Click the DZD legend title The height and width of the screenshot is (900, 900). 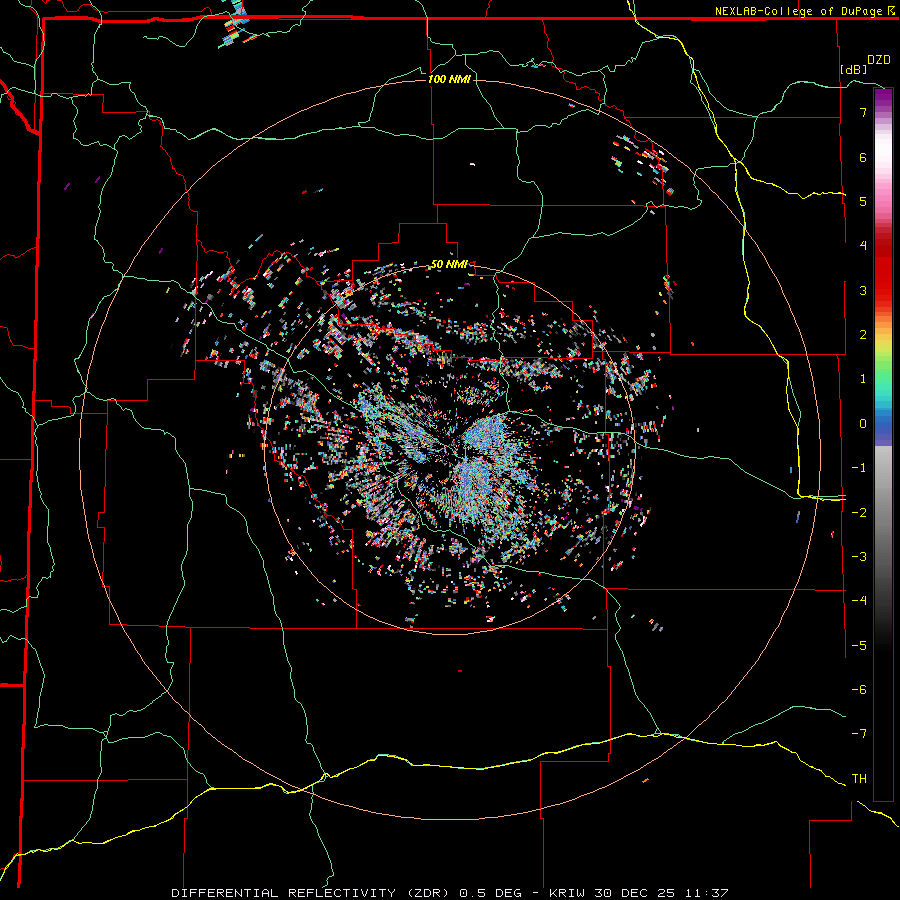[x=879, y=60]
